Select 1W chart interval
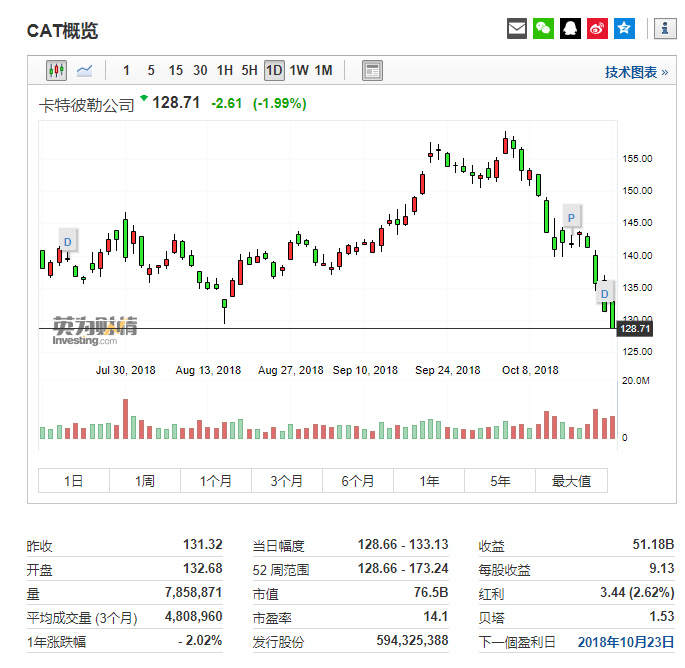685x668 pixels. point(299,70)
